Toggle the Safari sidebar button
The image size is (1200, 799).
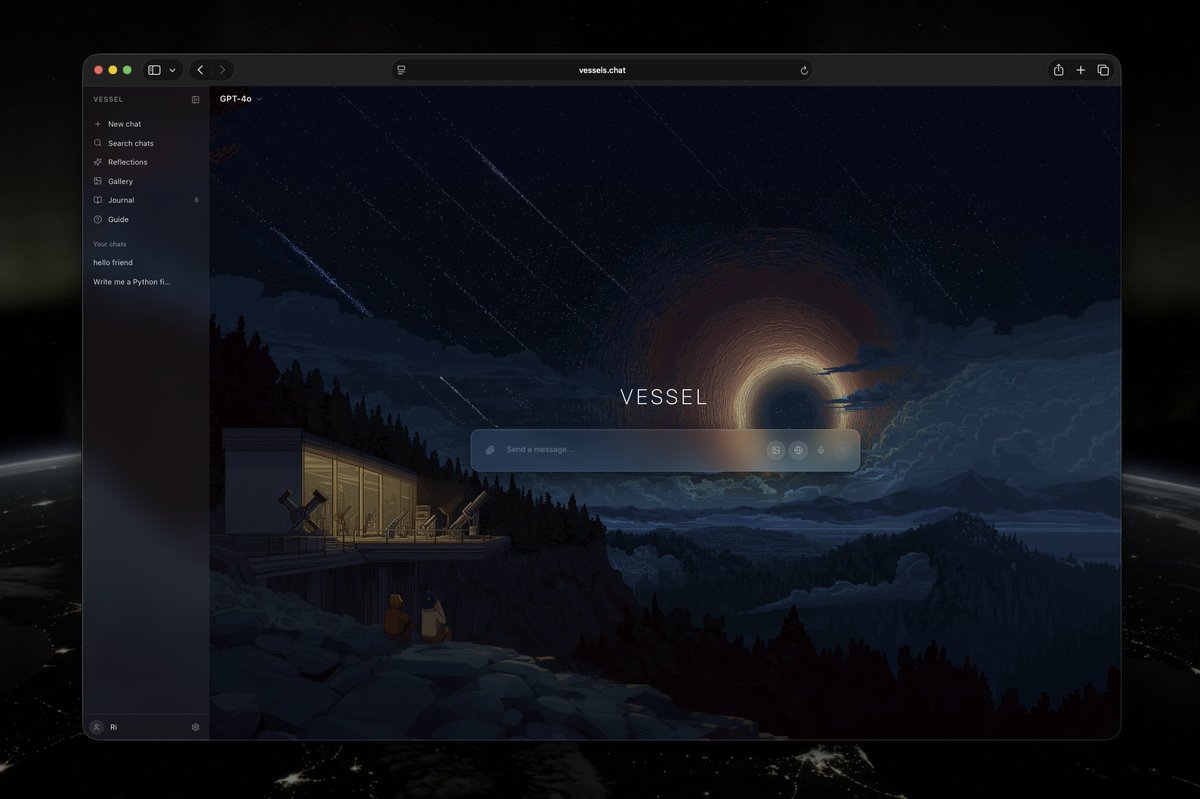coord(154,70)
